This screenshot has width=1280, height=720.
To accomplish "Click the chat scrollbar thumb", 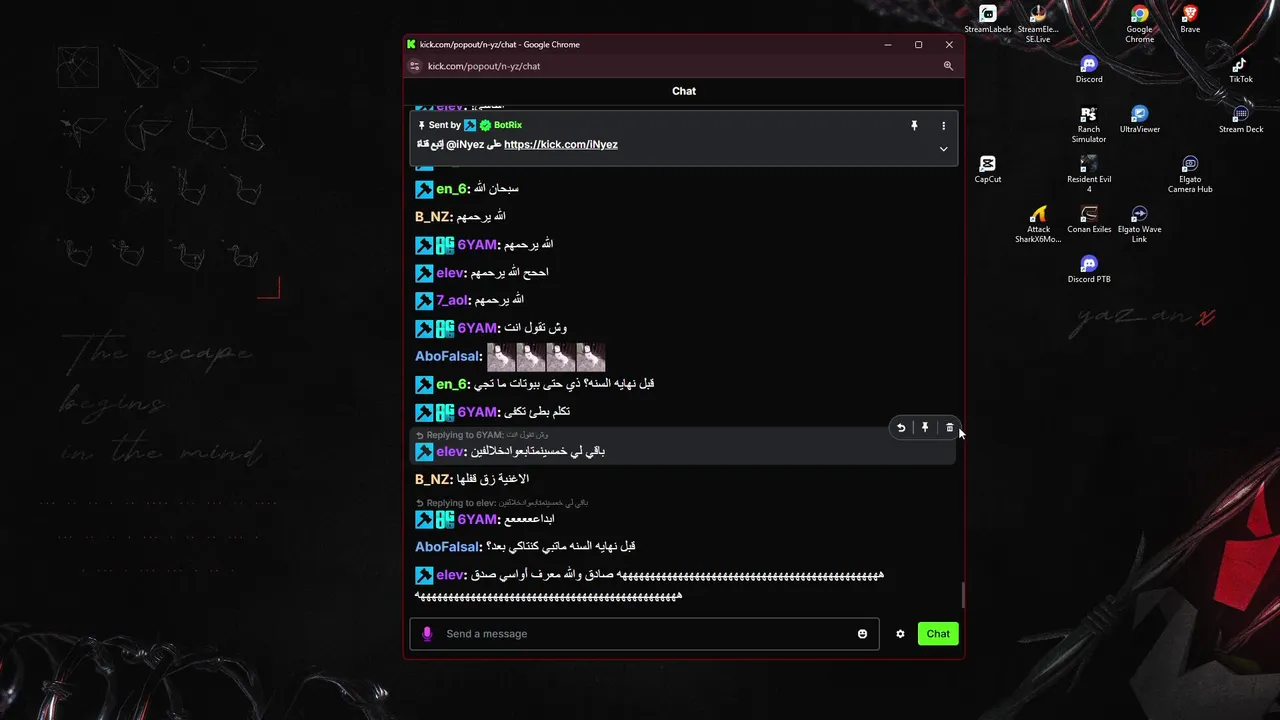I will 963,595.
